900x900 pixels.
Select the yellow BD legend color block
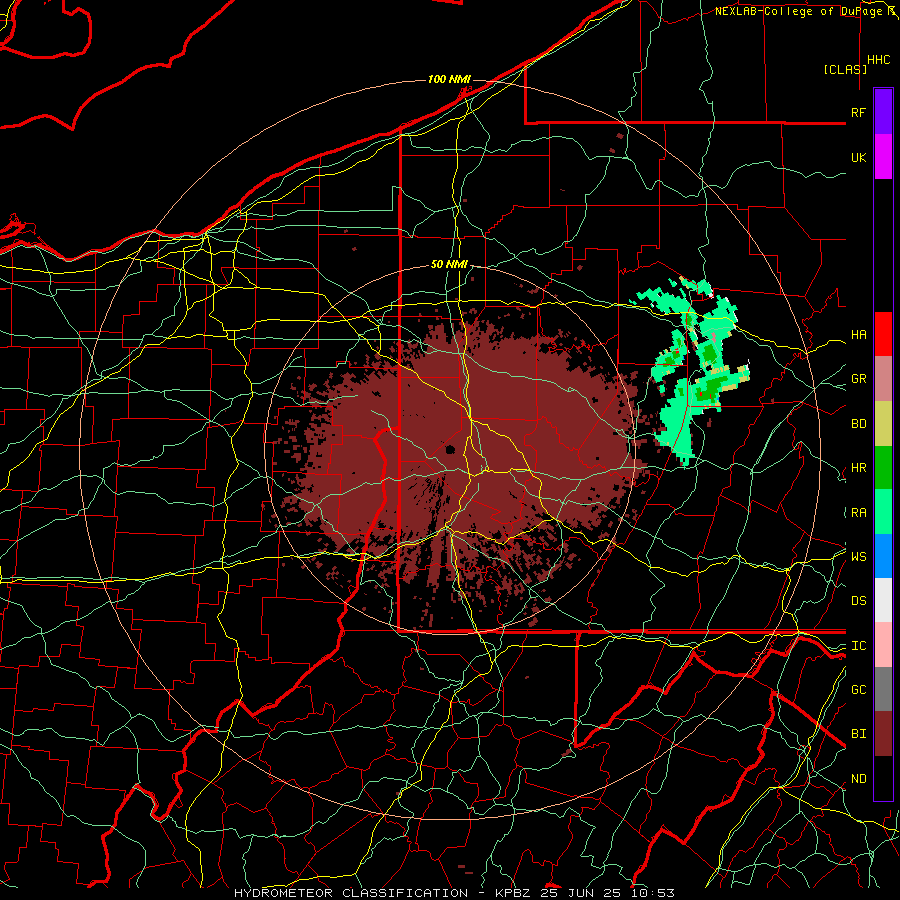(883, 424)
